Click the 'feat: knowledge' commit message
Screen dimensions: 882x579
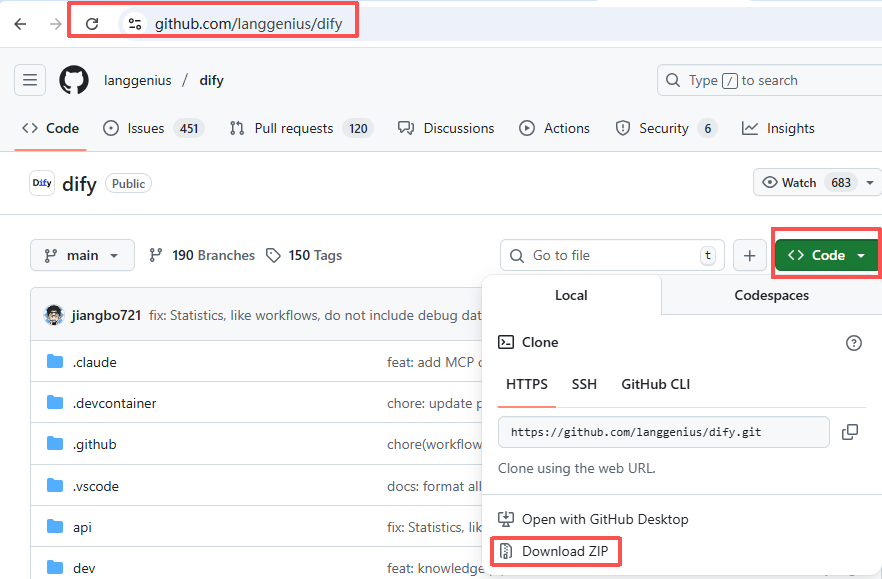pyautogui.click(x=434, y=568)
